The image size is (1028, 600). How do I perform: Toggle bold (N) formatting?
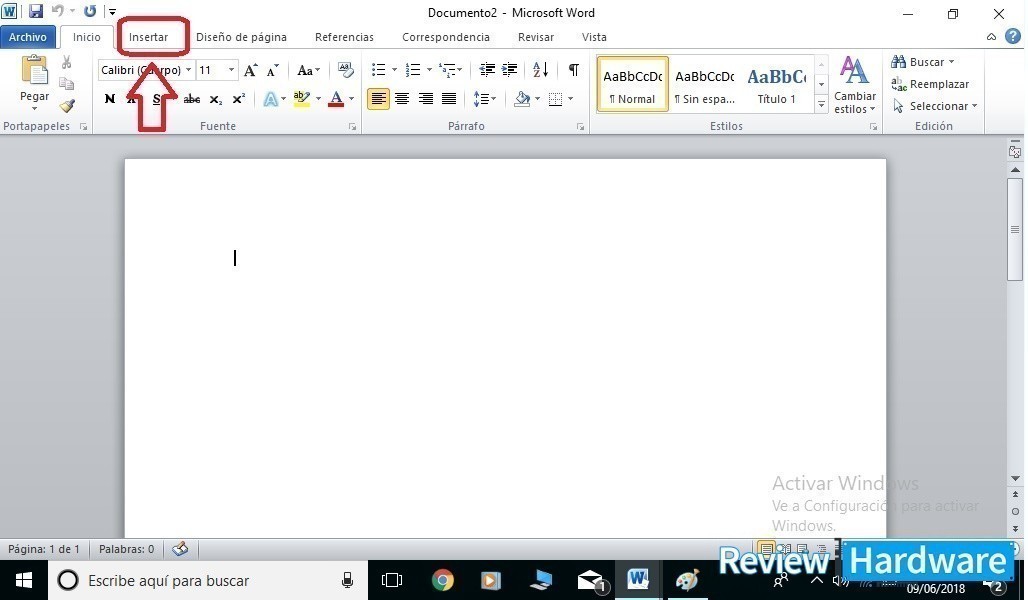(109, 99)
